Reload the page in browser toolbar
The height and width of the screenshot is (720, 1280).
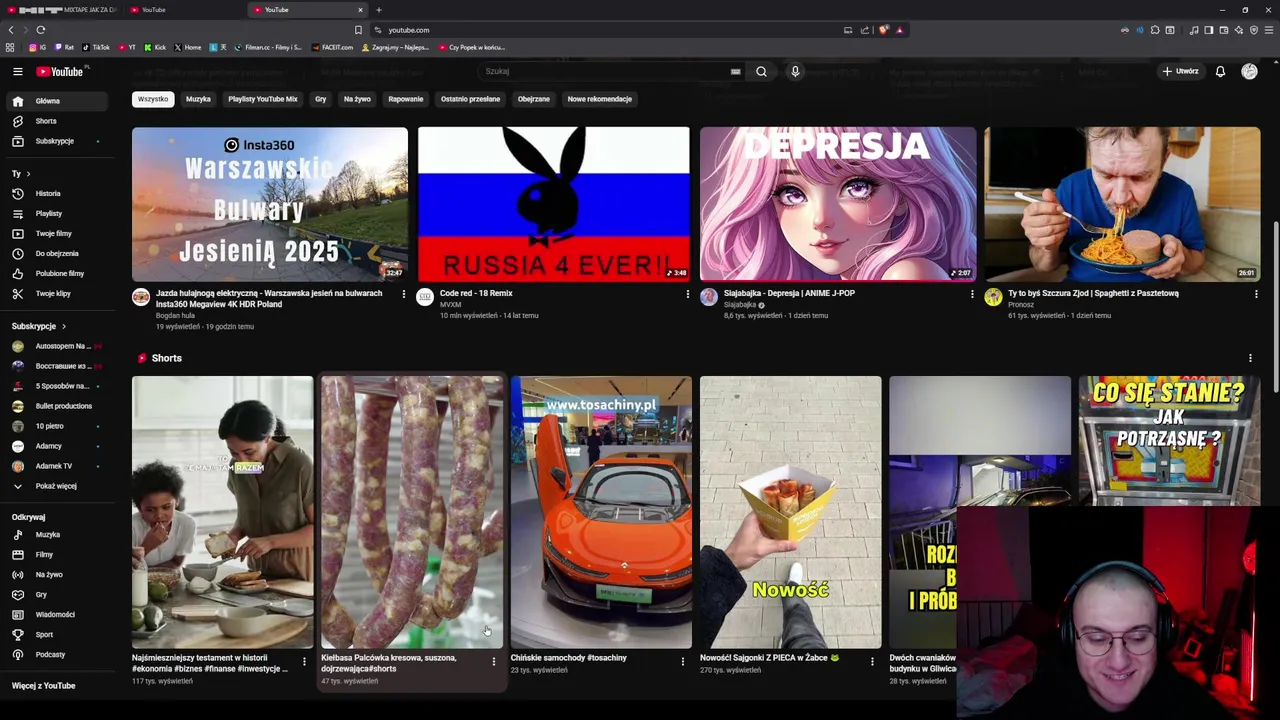pyautogui.click(x=41, y=30)
